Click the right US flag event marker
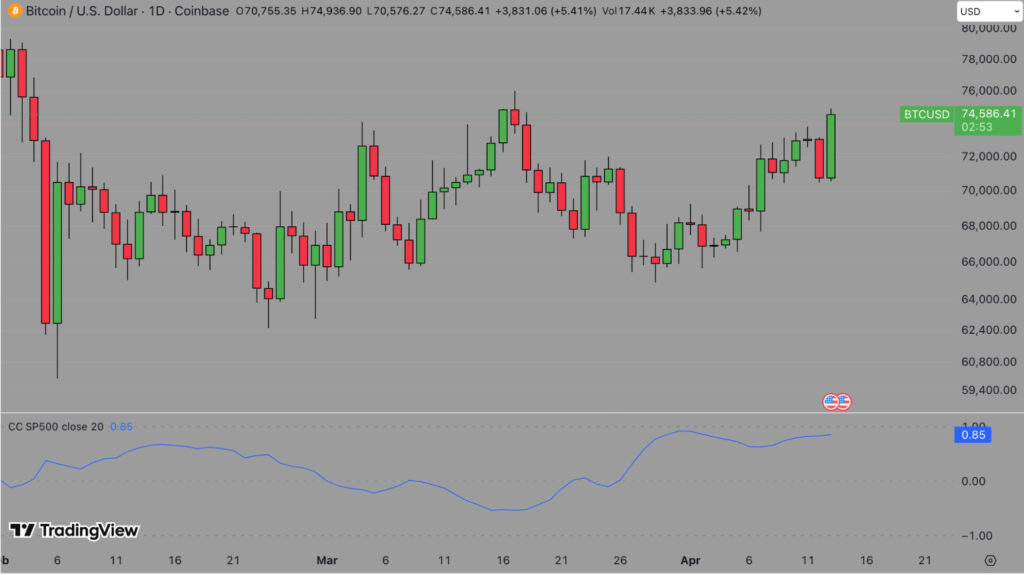Image resolution: width=1024 pixels, height=575 pixels. point(843,402)
